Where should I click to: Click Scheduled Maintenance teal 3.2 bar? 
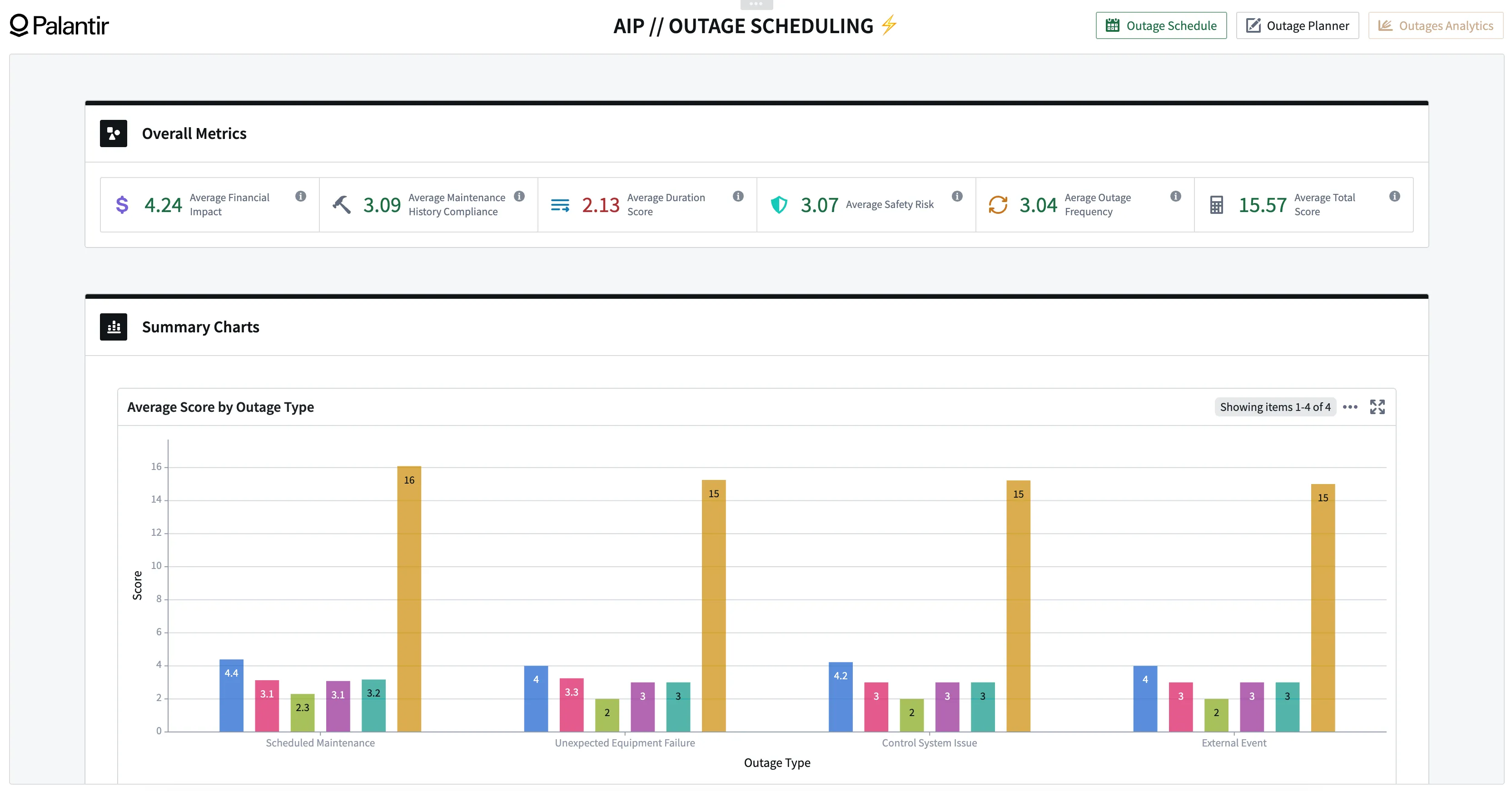(373, 705)
